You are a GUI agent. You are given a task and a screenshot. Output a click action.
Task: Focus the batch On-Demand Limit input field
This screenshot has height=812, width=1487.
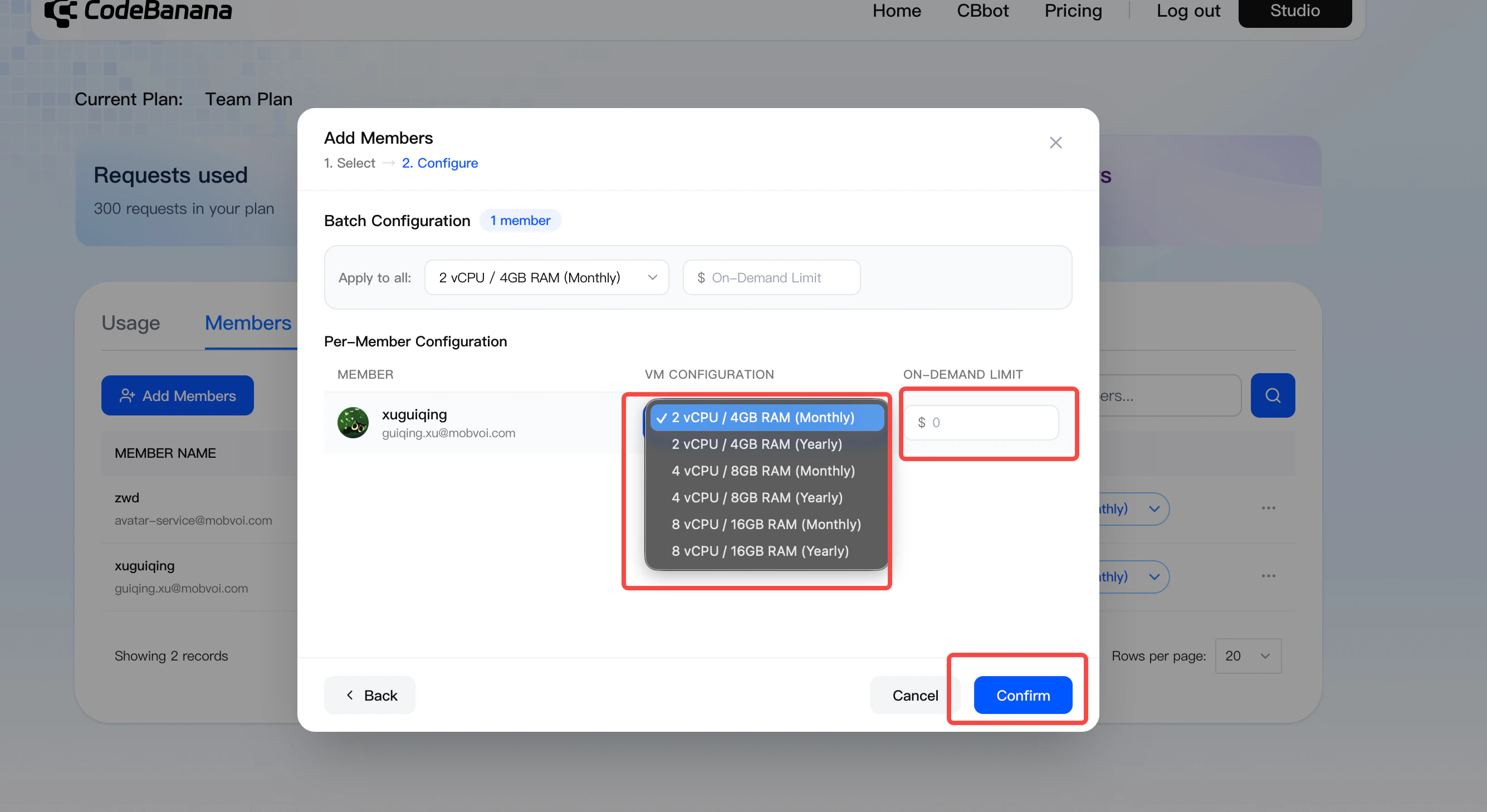point(771,277)
